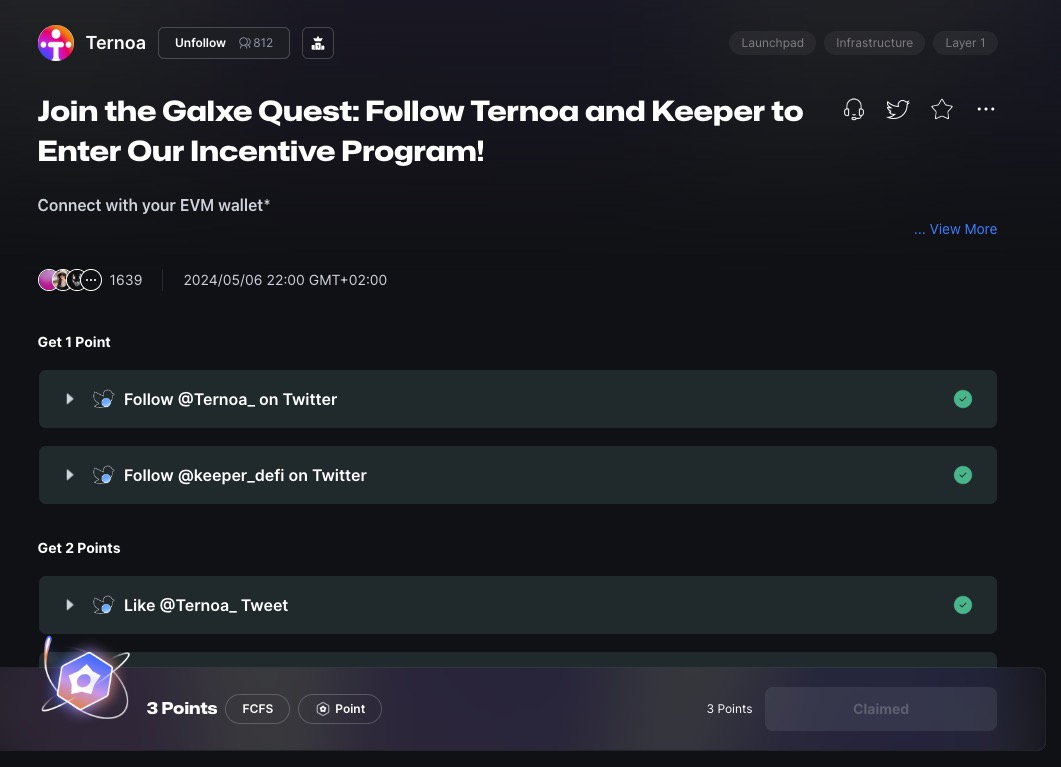Screen dimensions: 1061x767
Task: Click the participant avatars group
Action: pos(70,280)
